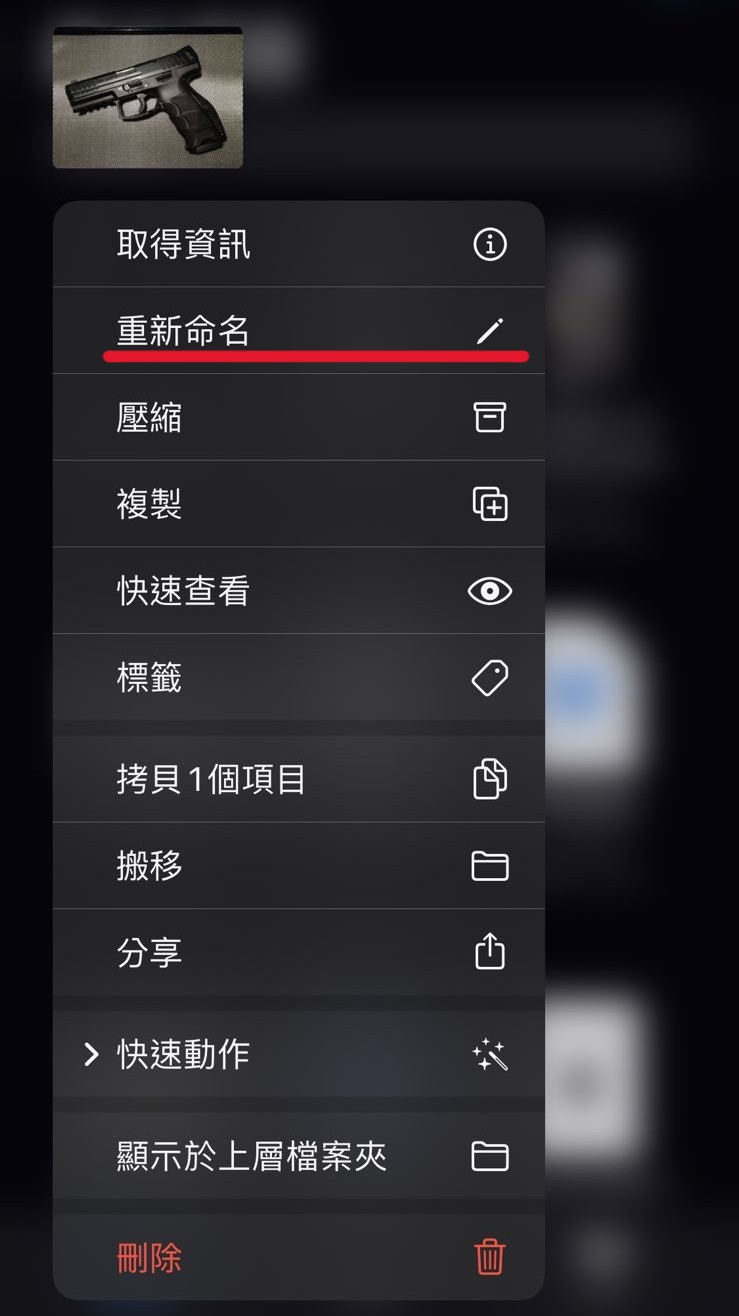The width and height of the screenshot is (739, 1316).
Task: Tap the eye Quick Look icon
Action: (x=490, y=591)
